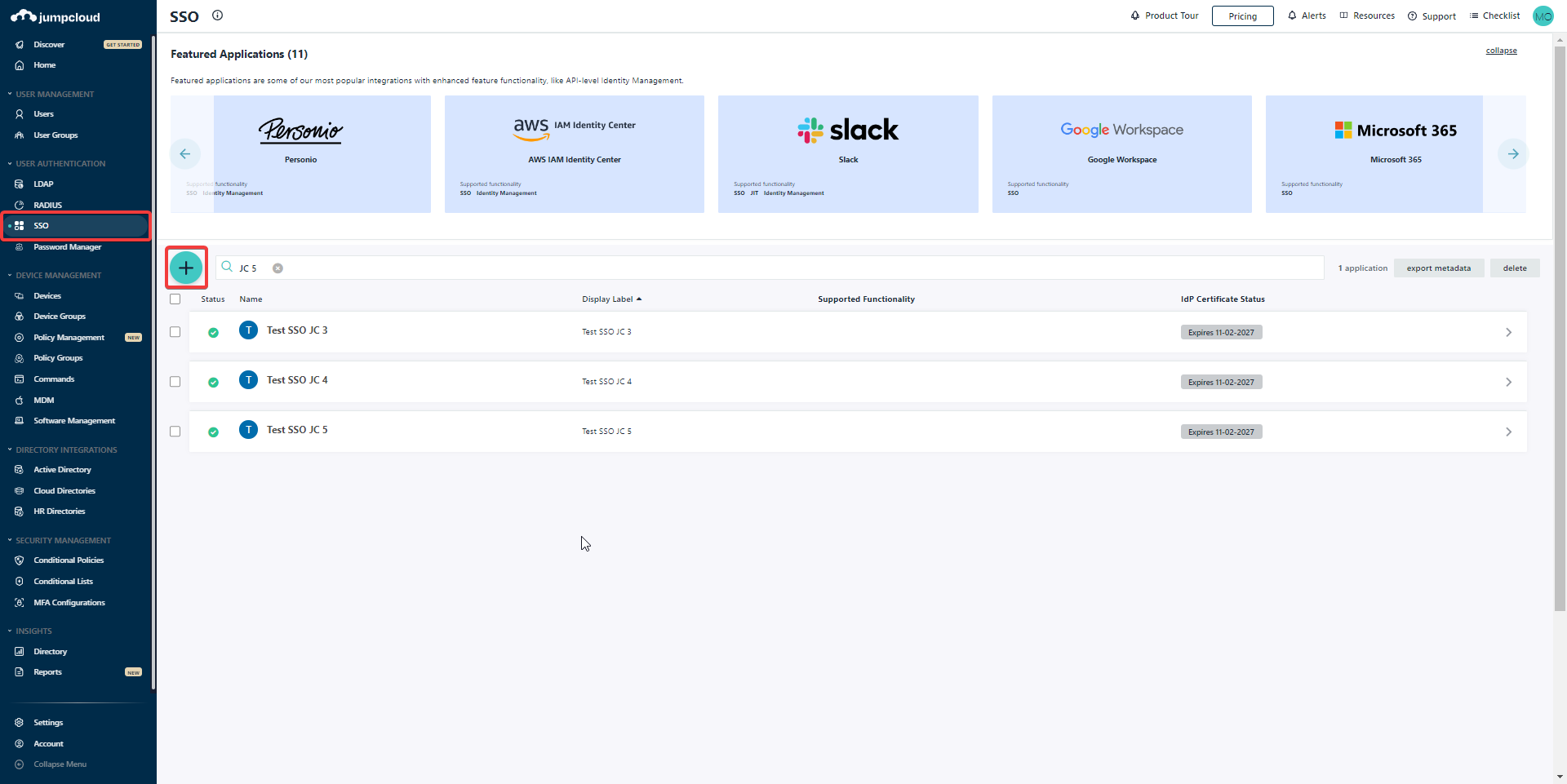The width and height of the screenshot is (1567, 784).
Task: Click the export metadata button
Action: tap(1439, 268)
